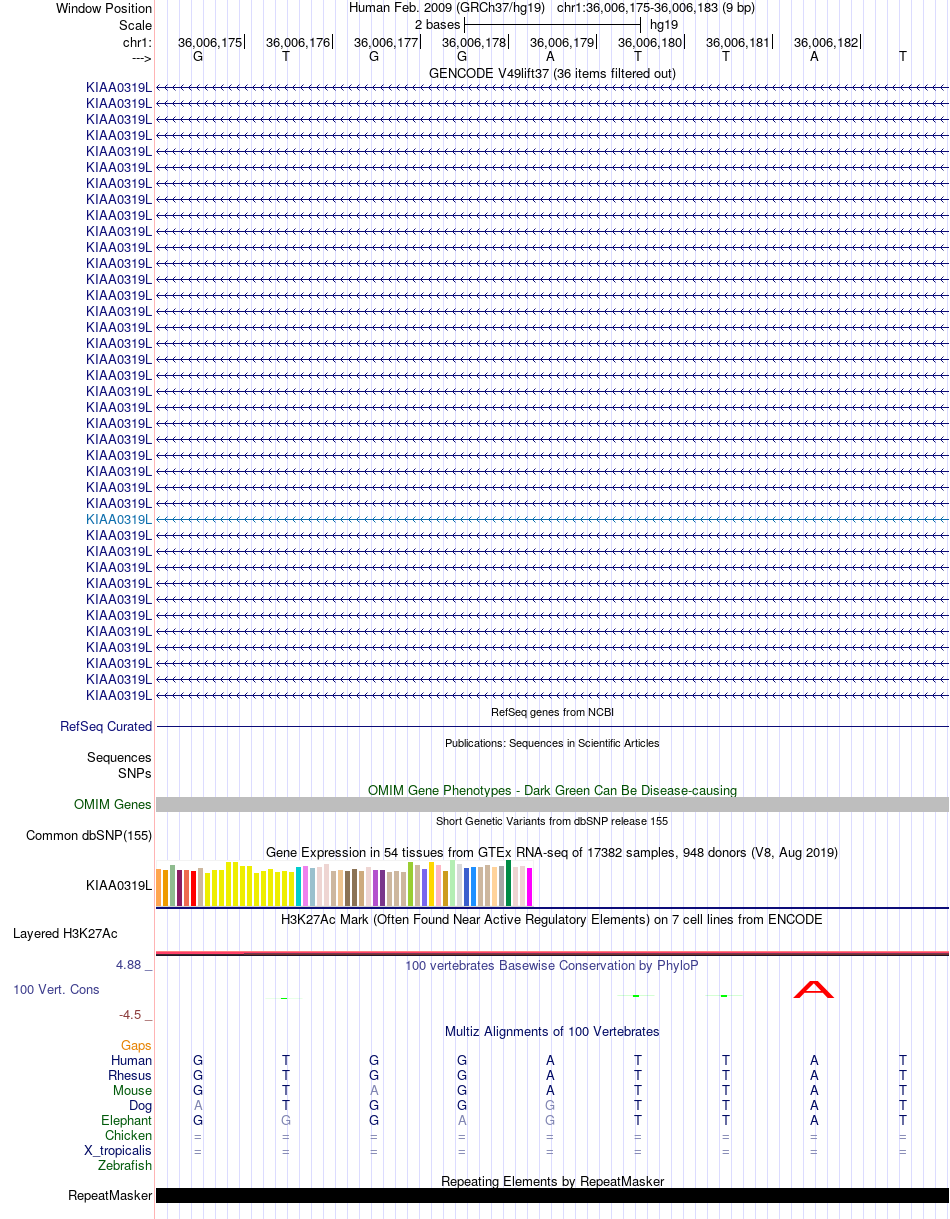The image size is (950, 1219).
Task: Open the OMIM Gene Phenotypes track title
Action: tap(552, 790)
